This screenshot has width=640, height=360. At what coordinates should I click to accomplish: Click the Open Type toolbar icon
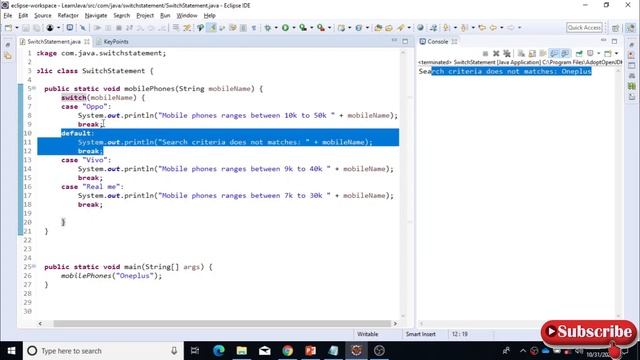[378, 28]
